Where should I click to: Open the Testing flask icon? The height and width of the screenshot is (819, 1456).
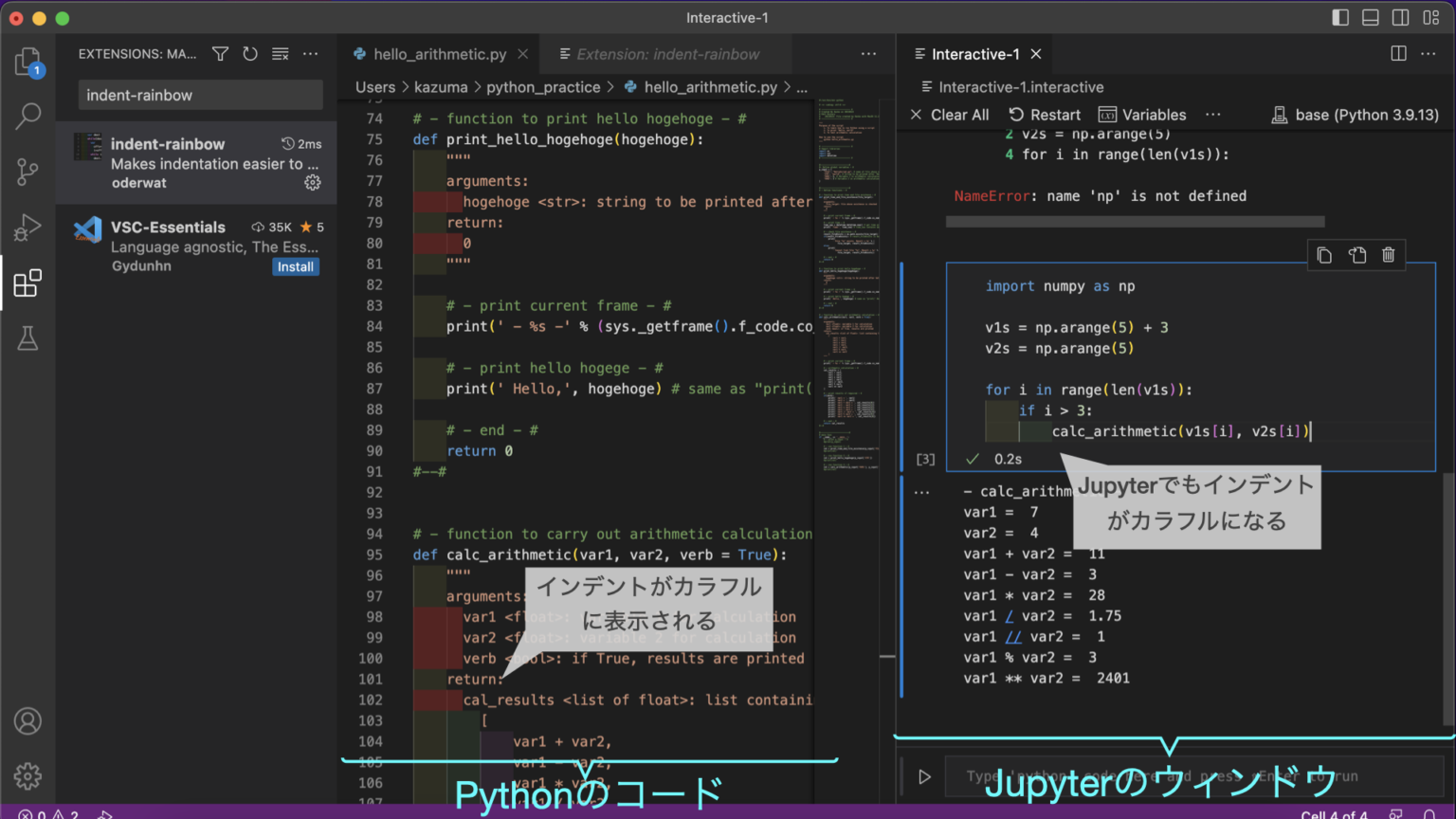pos(27,338)
